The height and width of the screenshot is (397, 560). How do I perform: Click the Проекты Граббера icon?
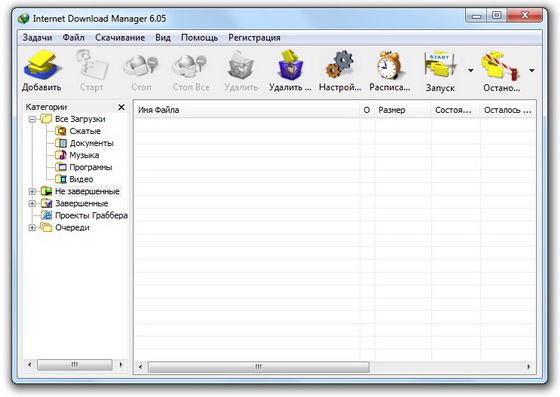click(46, 215)
